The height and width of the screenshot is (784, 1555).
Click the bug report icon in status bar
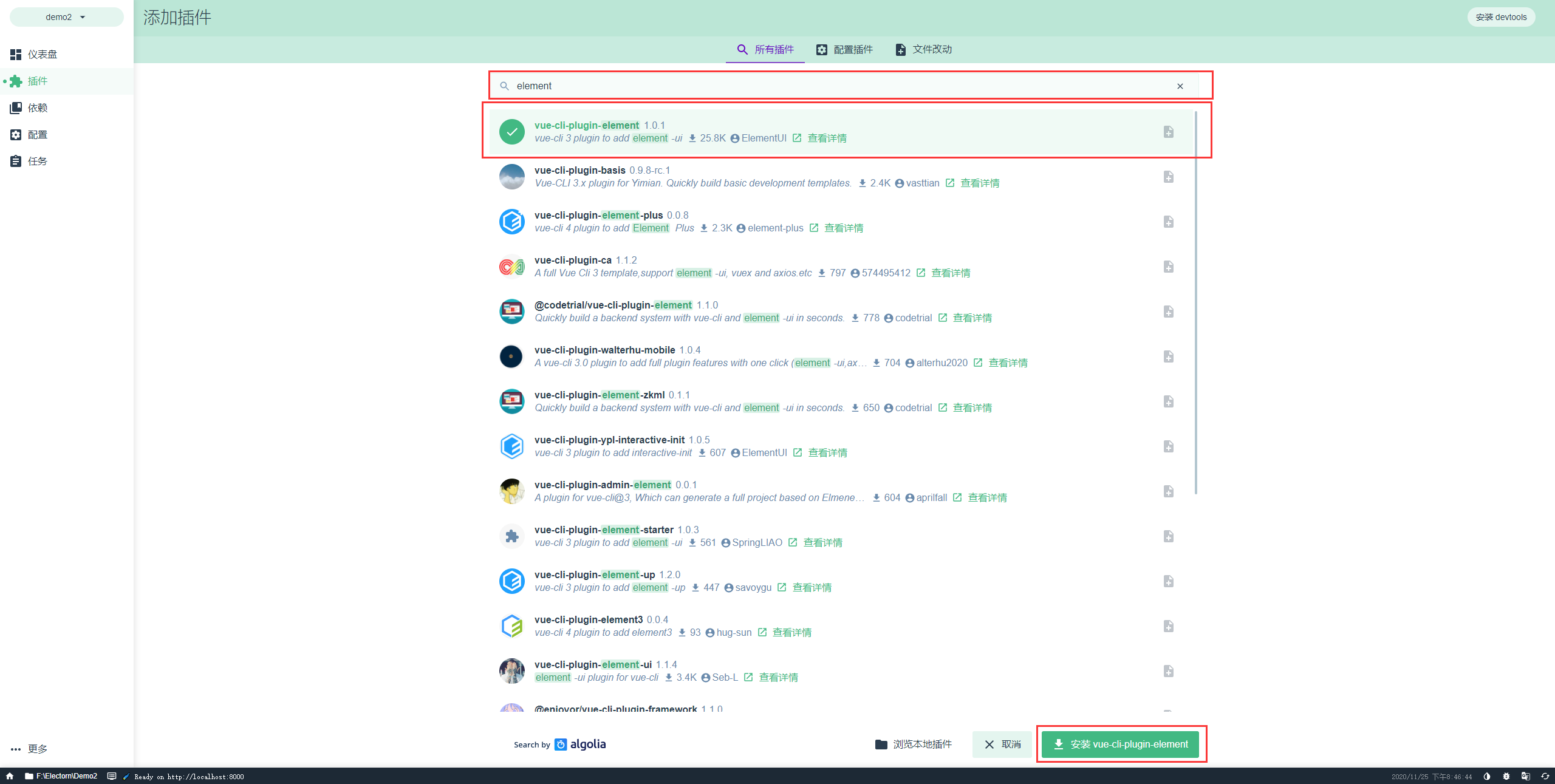coord(1506,776)
